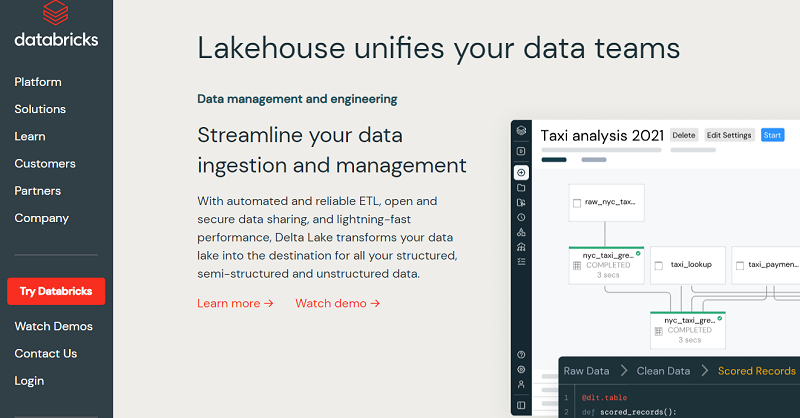Click the Edit Settings button
This screenshot has height=418, width=800.
click(729, 135)
